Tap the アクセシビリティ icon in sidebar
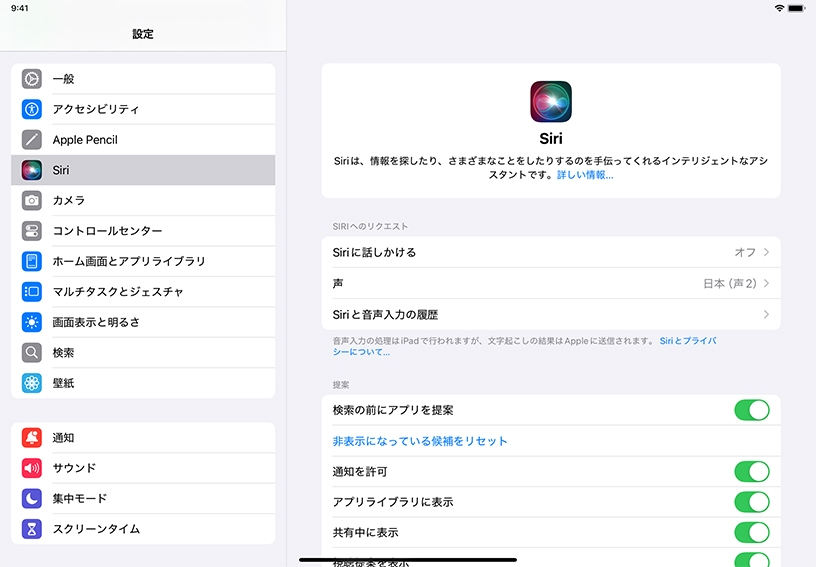Screen dimensions: 816x567 point(32,109)
